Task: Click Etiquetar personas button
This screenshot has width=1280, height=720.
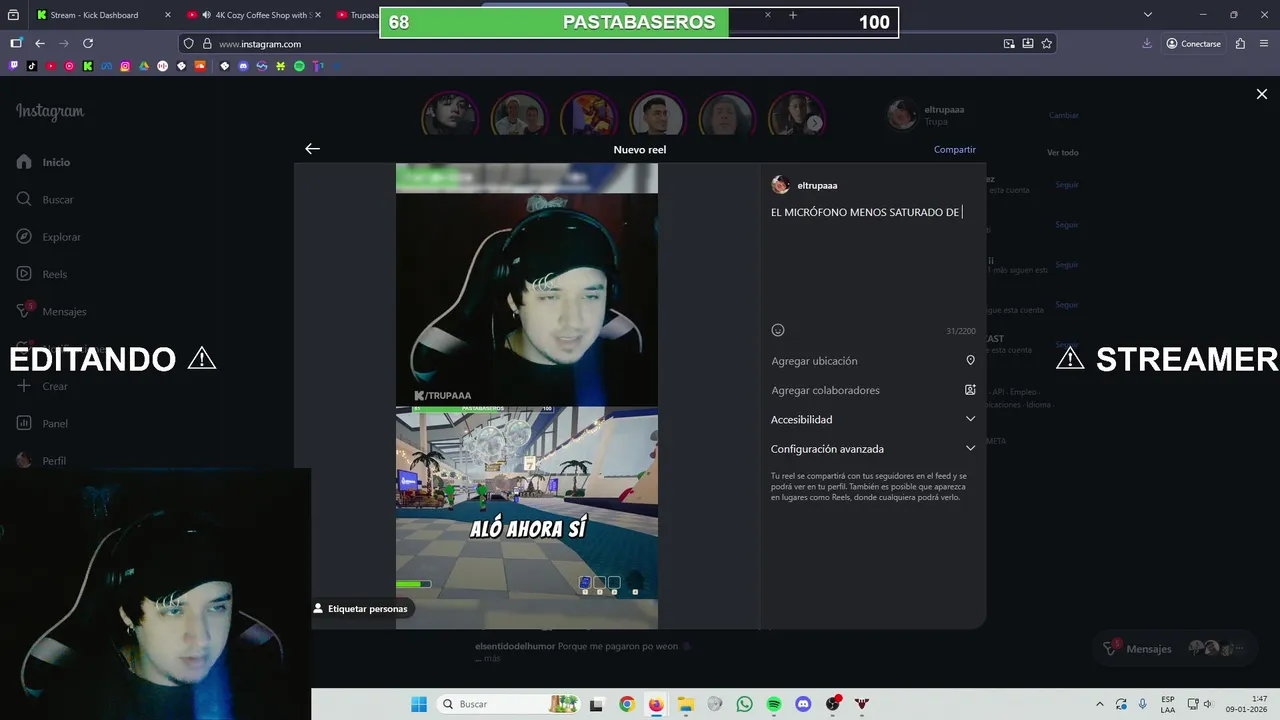Action: pos(361,608)
